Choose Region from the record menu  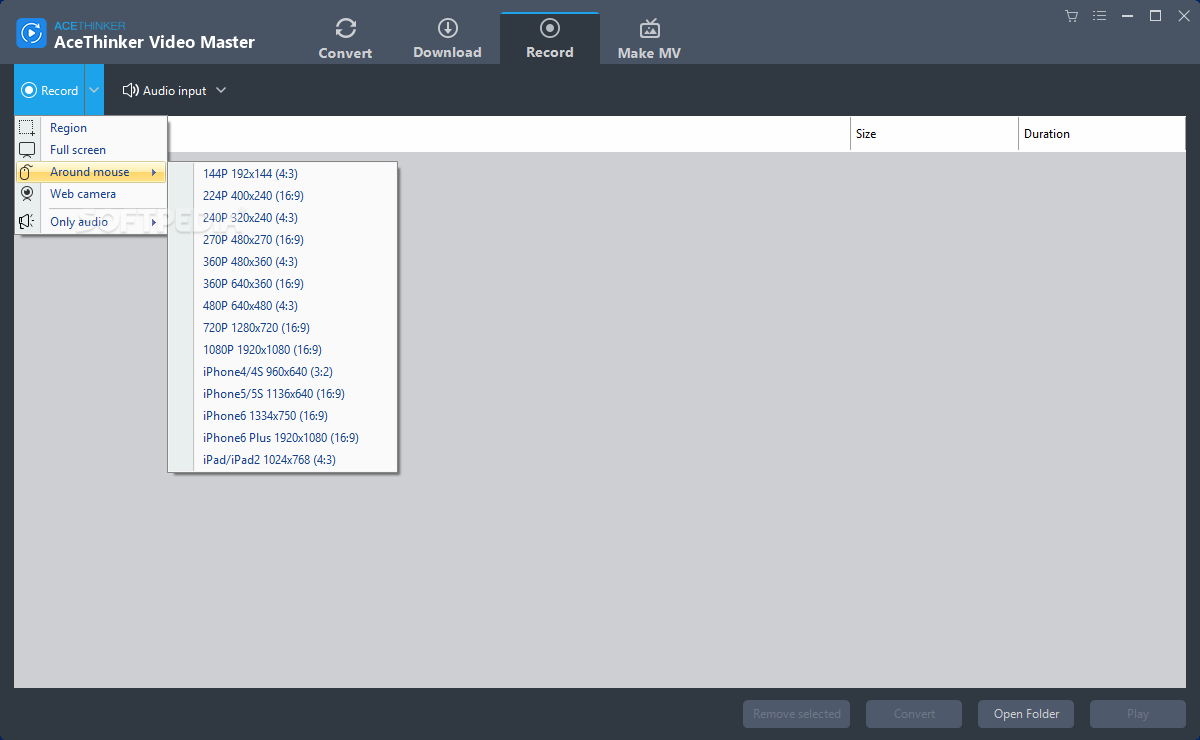[x=91, y=128]
